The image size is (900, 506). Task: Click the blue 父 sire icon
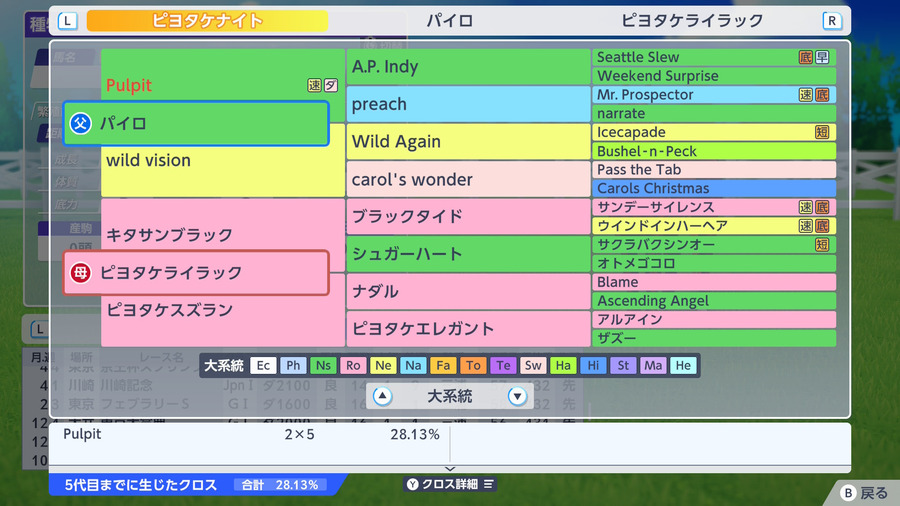click(80, 123)
